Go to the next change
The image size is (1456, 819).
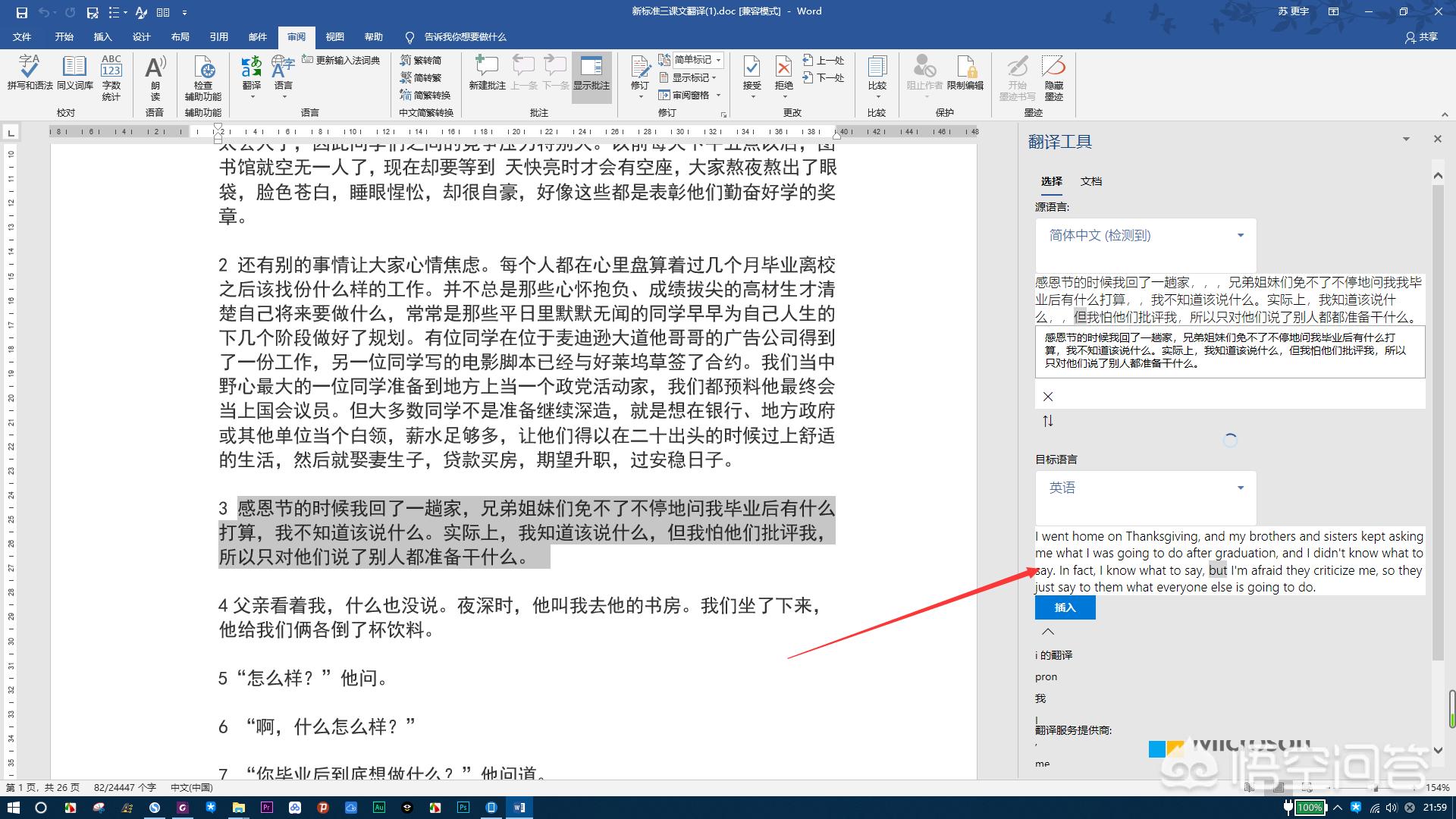[824, 77]
